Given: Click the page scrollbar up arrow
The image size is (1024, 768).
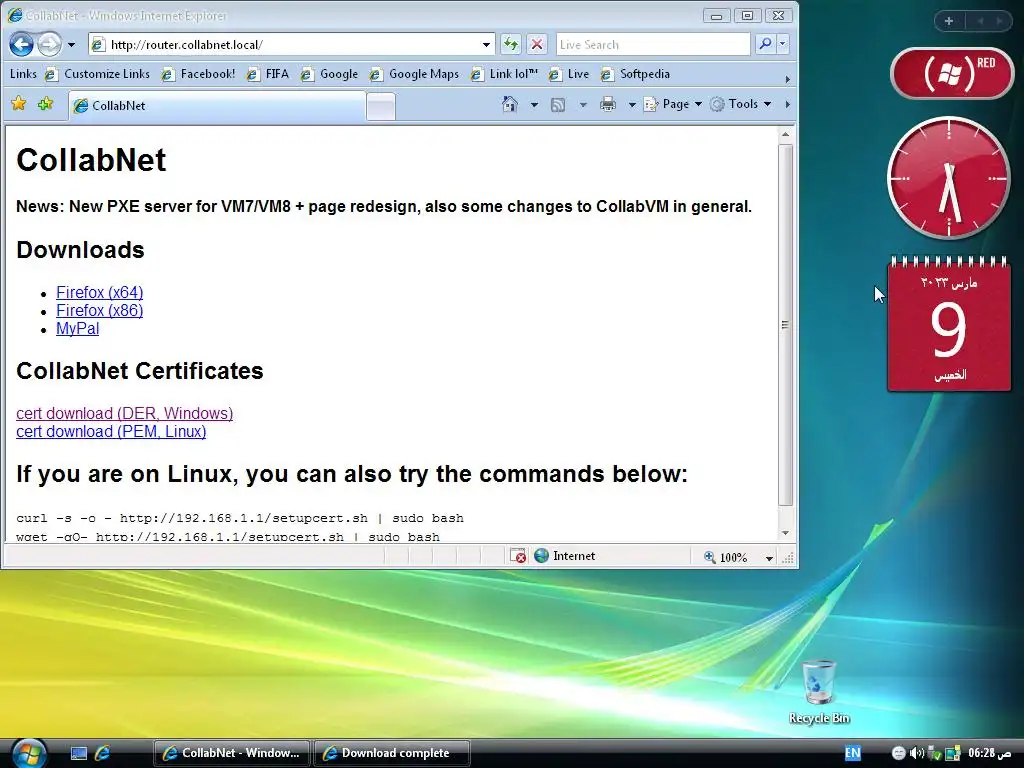Looking at the screenshot, I should click(x=786, y=135).
